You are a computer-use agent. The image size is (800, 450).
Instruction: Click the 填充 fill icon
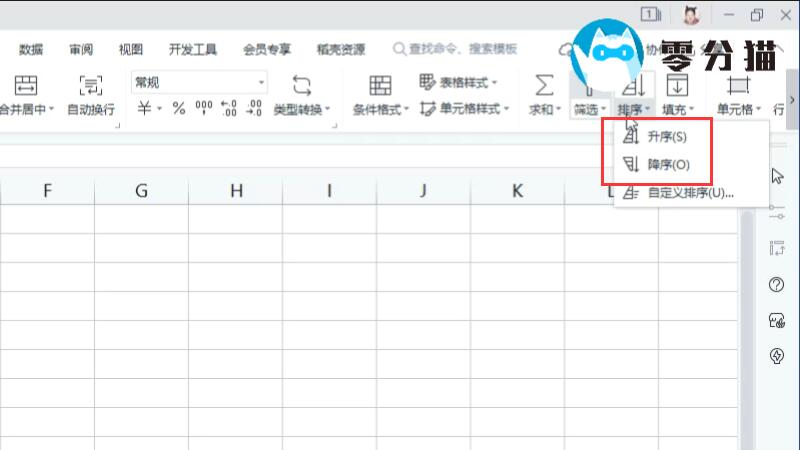(677, 85)
